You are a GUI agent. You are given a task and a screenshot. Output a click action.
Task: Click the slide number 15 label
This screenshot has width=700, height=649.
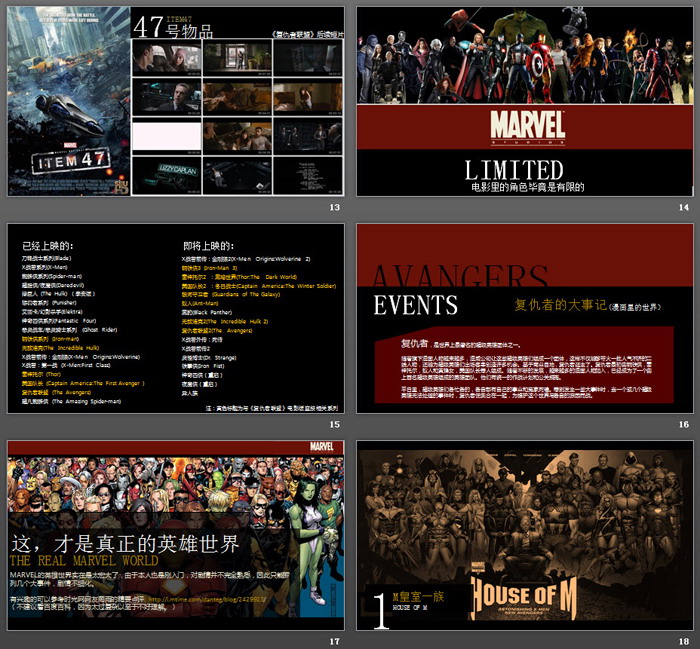pos(334,424)
